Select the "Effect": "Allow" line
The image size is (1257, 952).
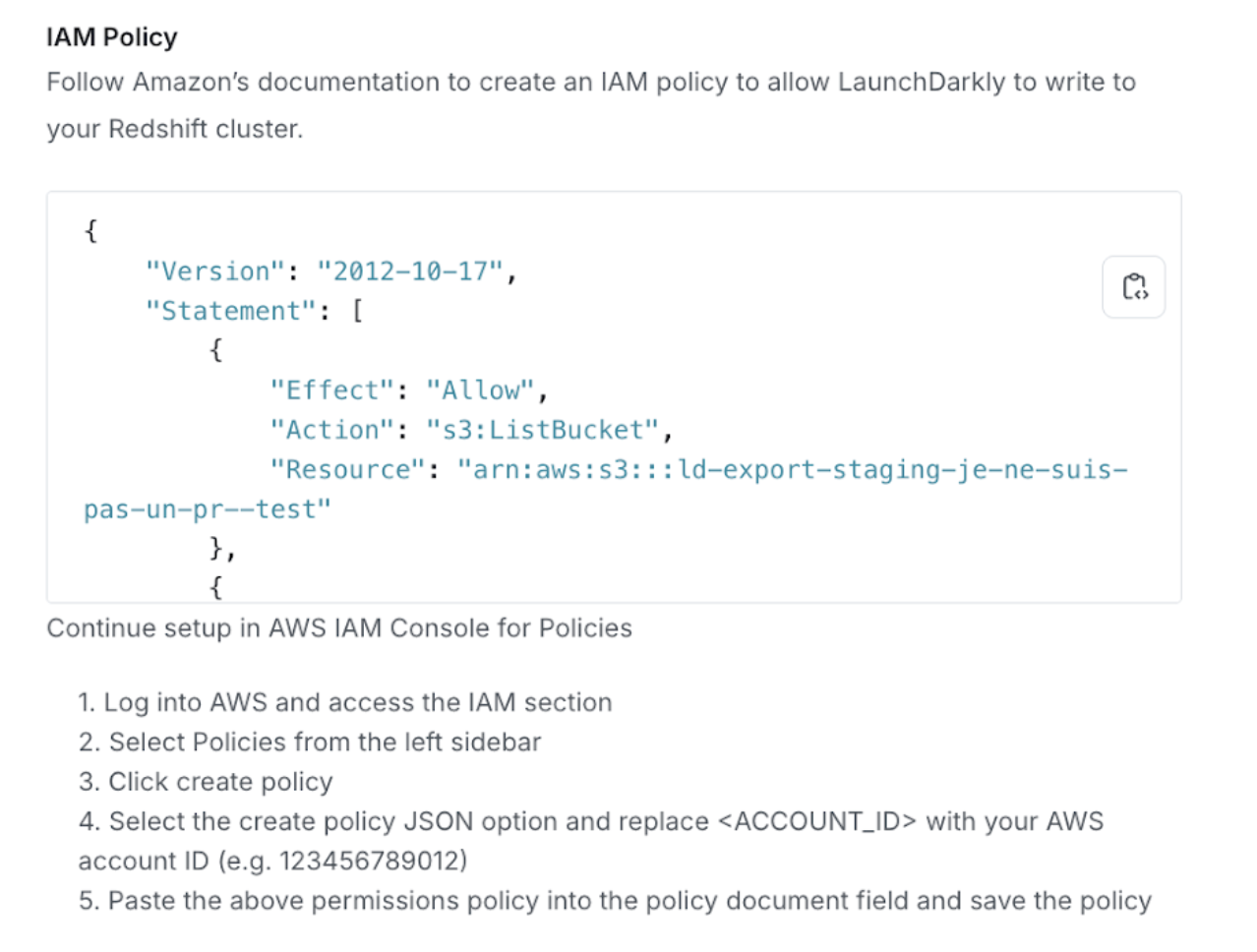[408, 389]
